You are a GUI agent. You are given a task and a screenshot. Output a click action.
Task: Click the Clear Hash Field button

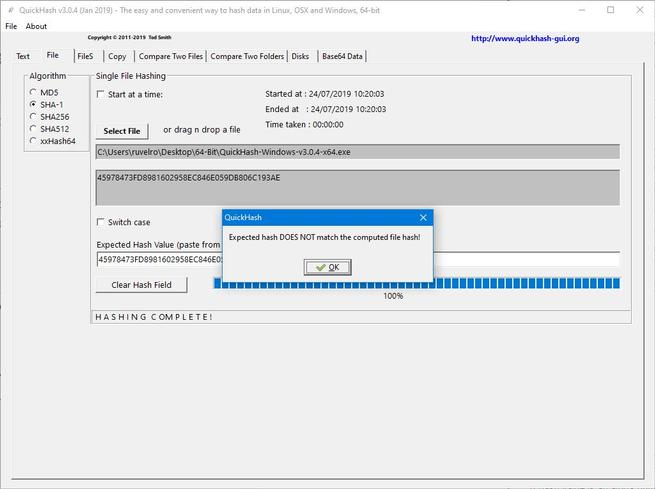coord(141,285)
